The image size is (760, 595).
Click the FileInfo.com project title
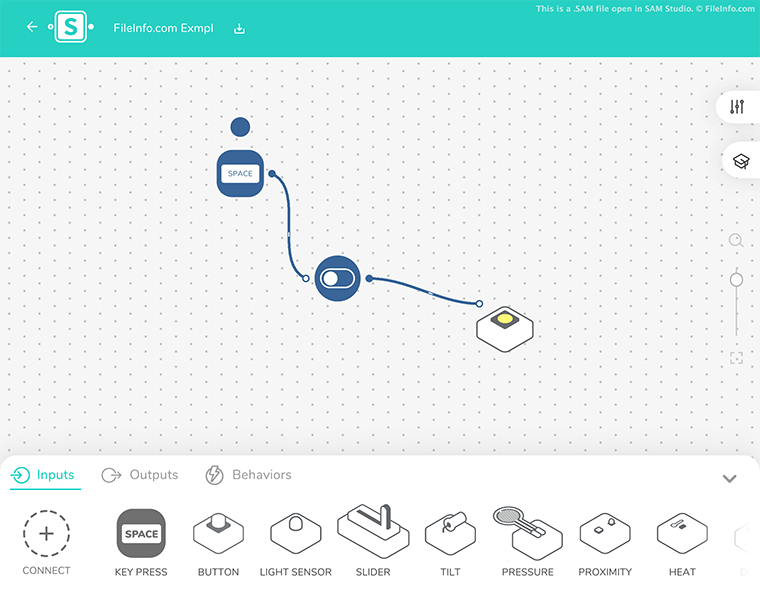click(163, 28)
